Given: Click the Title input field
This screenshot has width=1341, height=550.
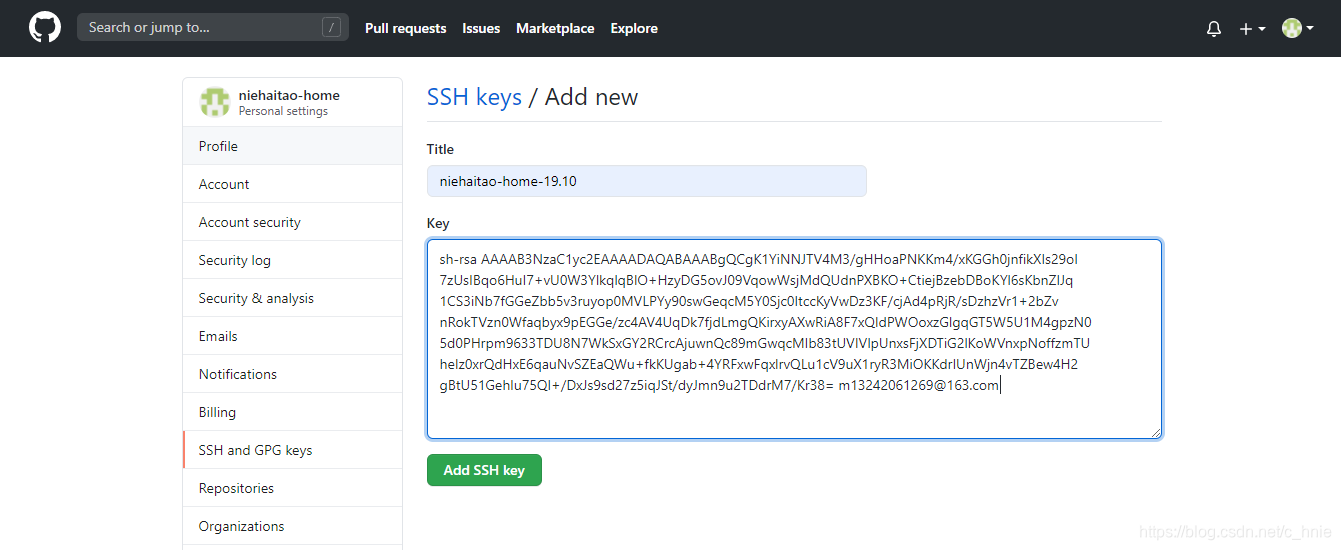Looking at the screenshot, I should click(x=646, y=181).
